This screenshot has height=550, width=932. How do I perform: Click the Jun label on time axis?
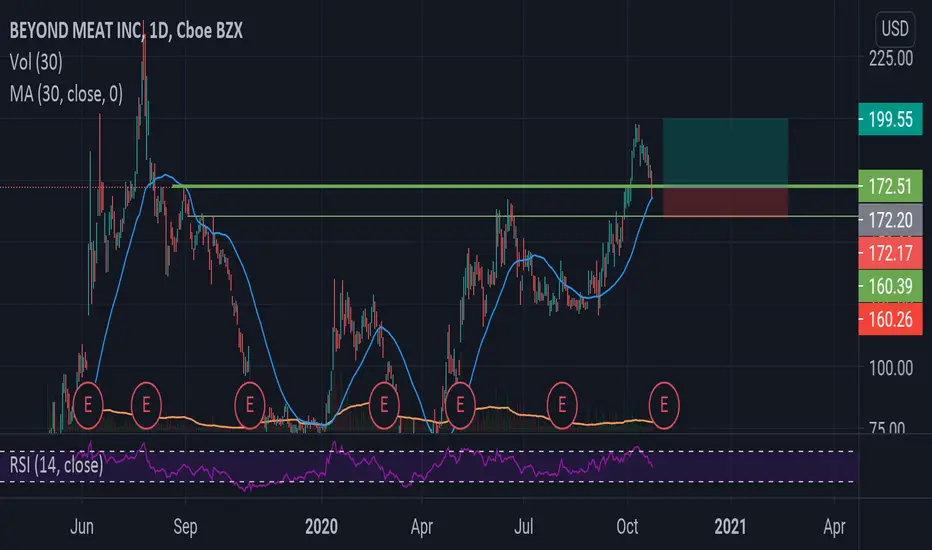coord(82,527)
